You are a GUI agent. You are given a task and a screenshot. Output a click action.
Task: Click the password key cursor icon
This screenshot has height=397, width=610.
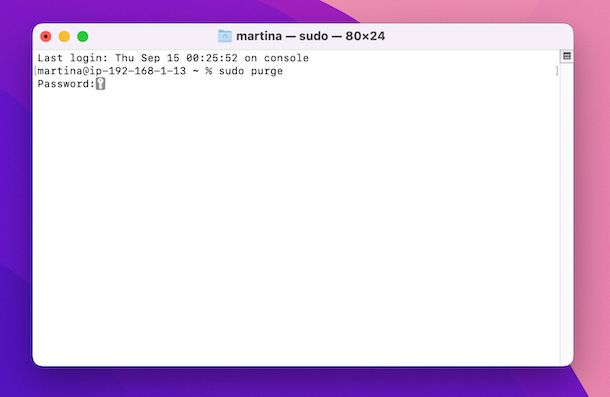(100, 84)
